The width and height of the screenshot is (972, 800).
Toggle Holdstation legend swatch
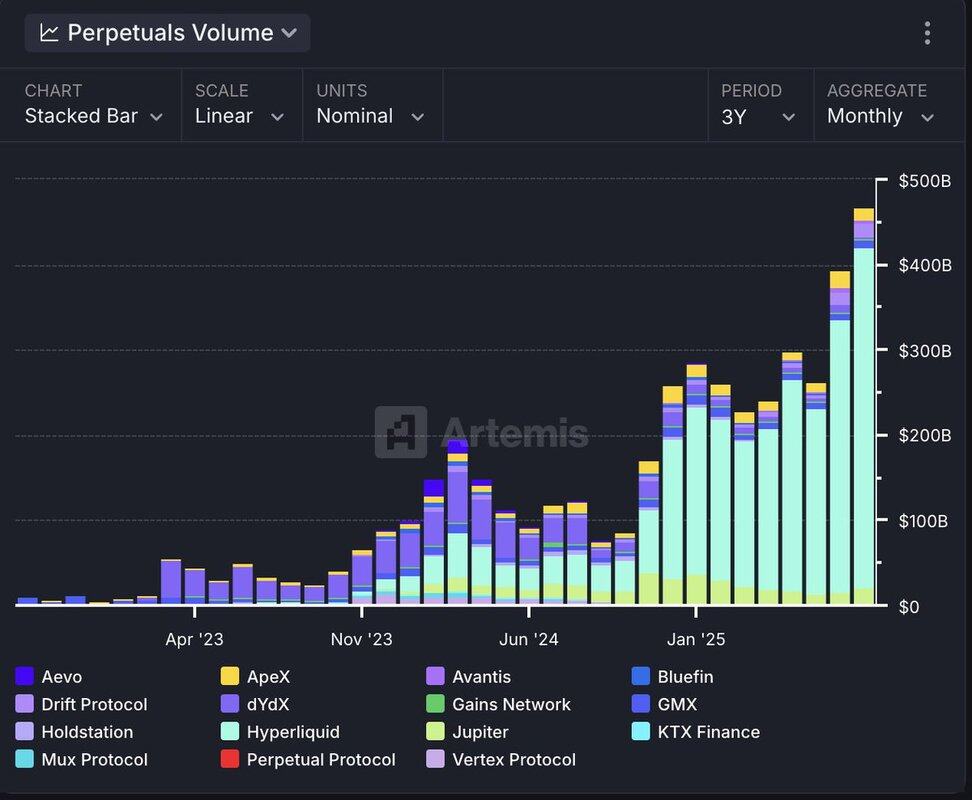pyautogui.click(x=24, y=731)
